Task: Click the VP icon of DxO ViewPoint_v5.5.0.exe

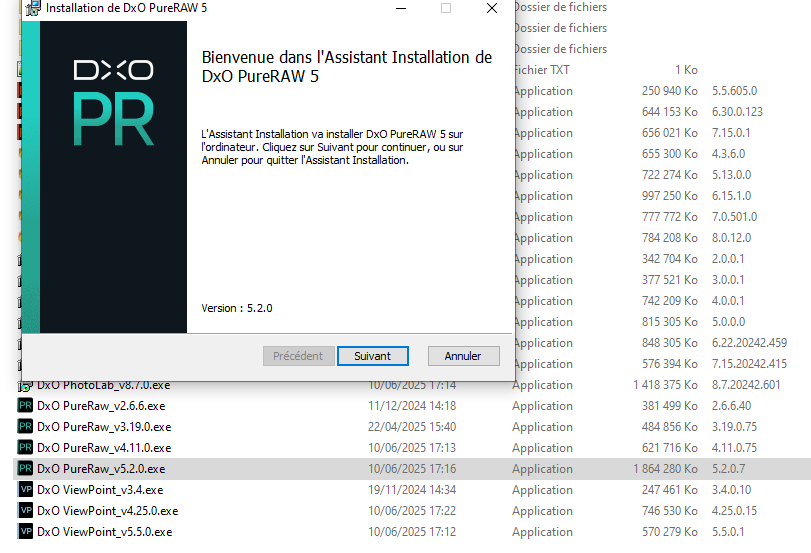Action: click(25, 532)
